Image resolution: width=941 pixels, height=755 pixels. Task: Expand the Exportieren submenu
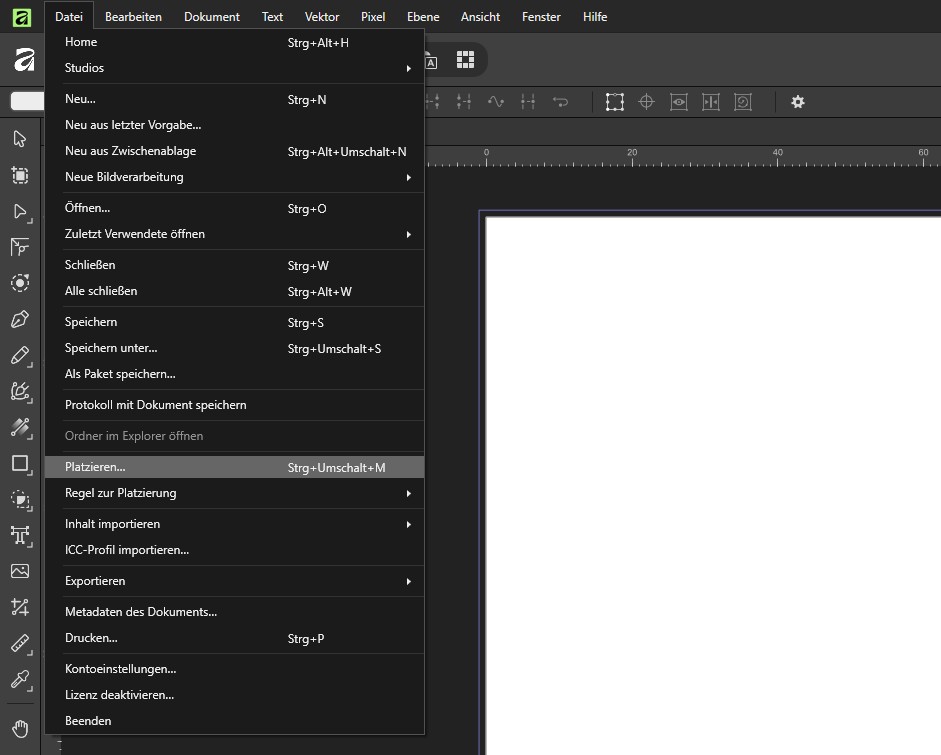tap(235, 581)
